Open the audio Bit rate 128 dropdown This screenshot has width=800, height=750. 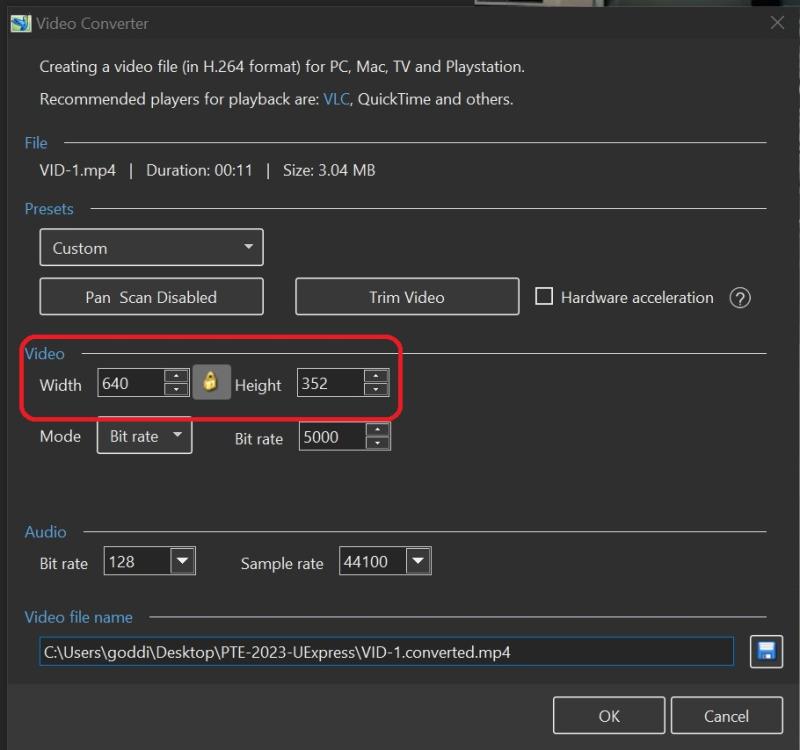[182, 562]
